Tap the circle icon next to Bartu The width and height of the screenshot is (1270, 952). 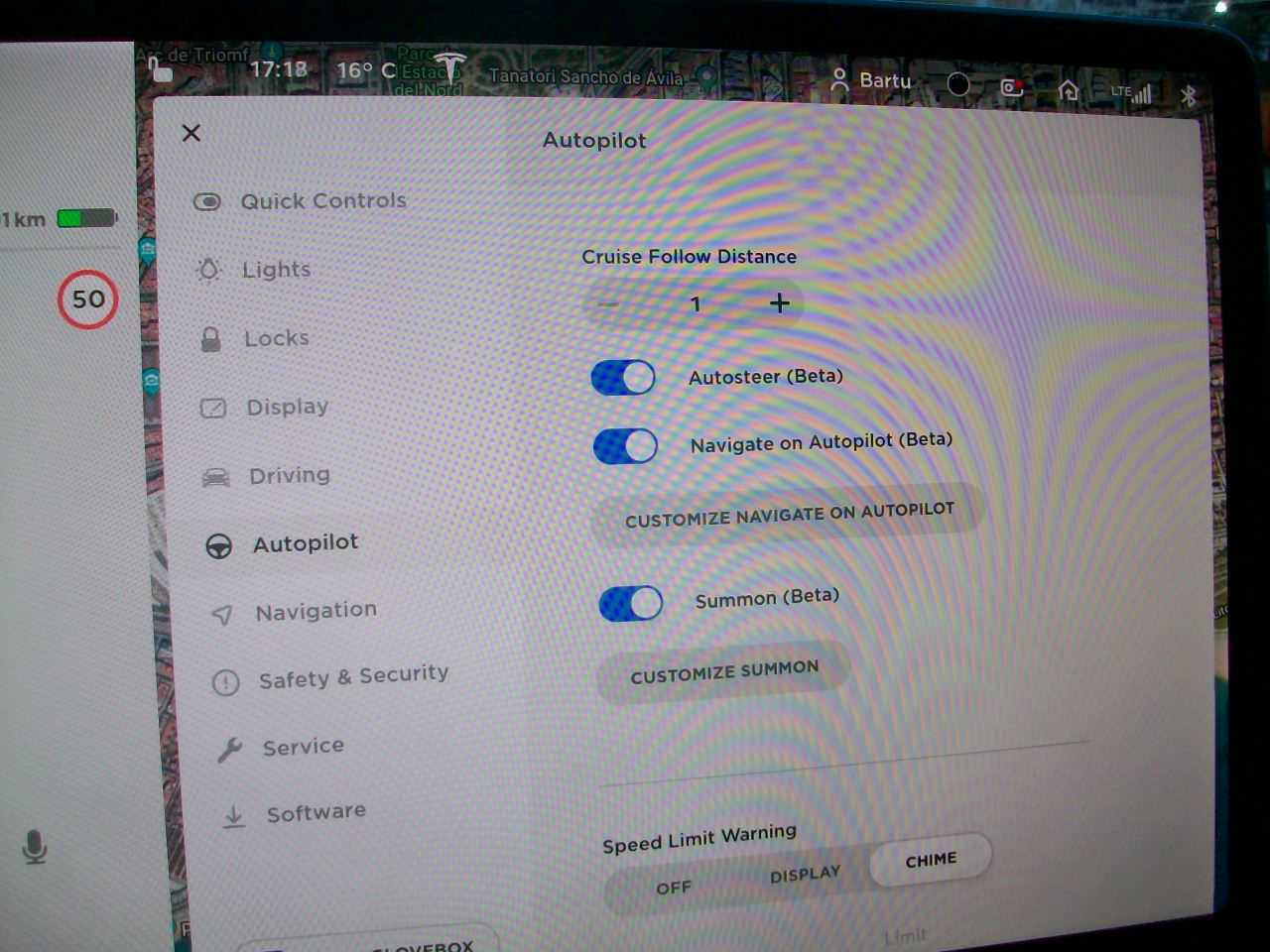(x=958, y=84)
